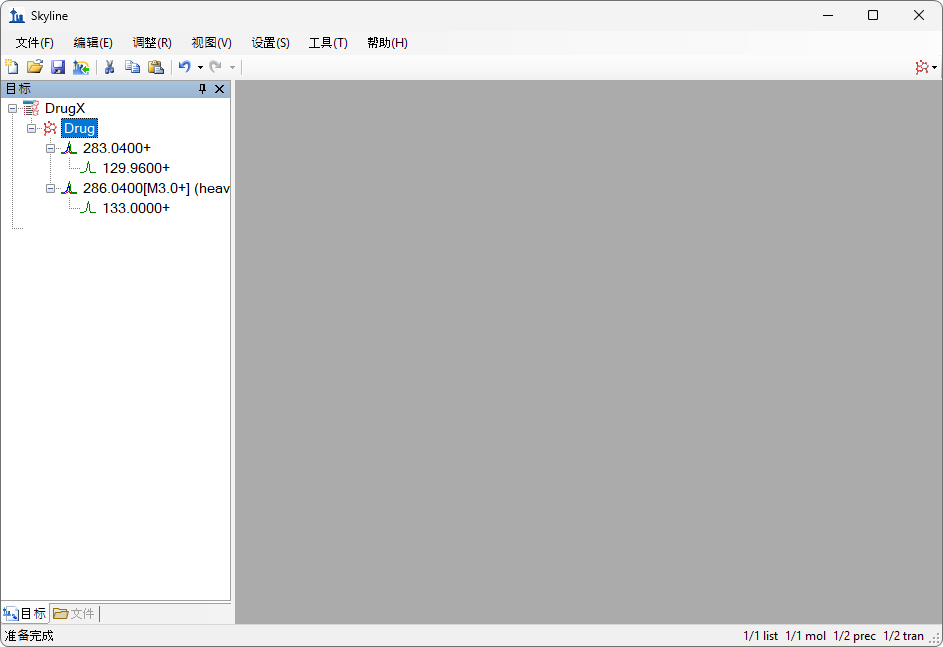Image resolution: width=943 pixels, height=647 pixels.
Task: Click the Copy icon in the toolbar
Action: [x=132, y=67]
